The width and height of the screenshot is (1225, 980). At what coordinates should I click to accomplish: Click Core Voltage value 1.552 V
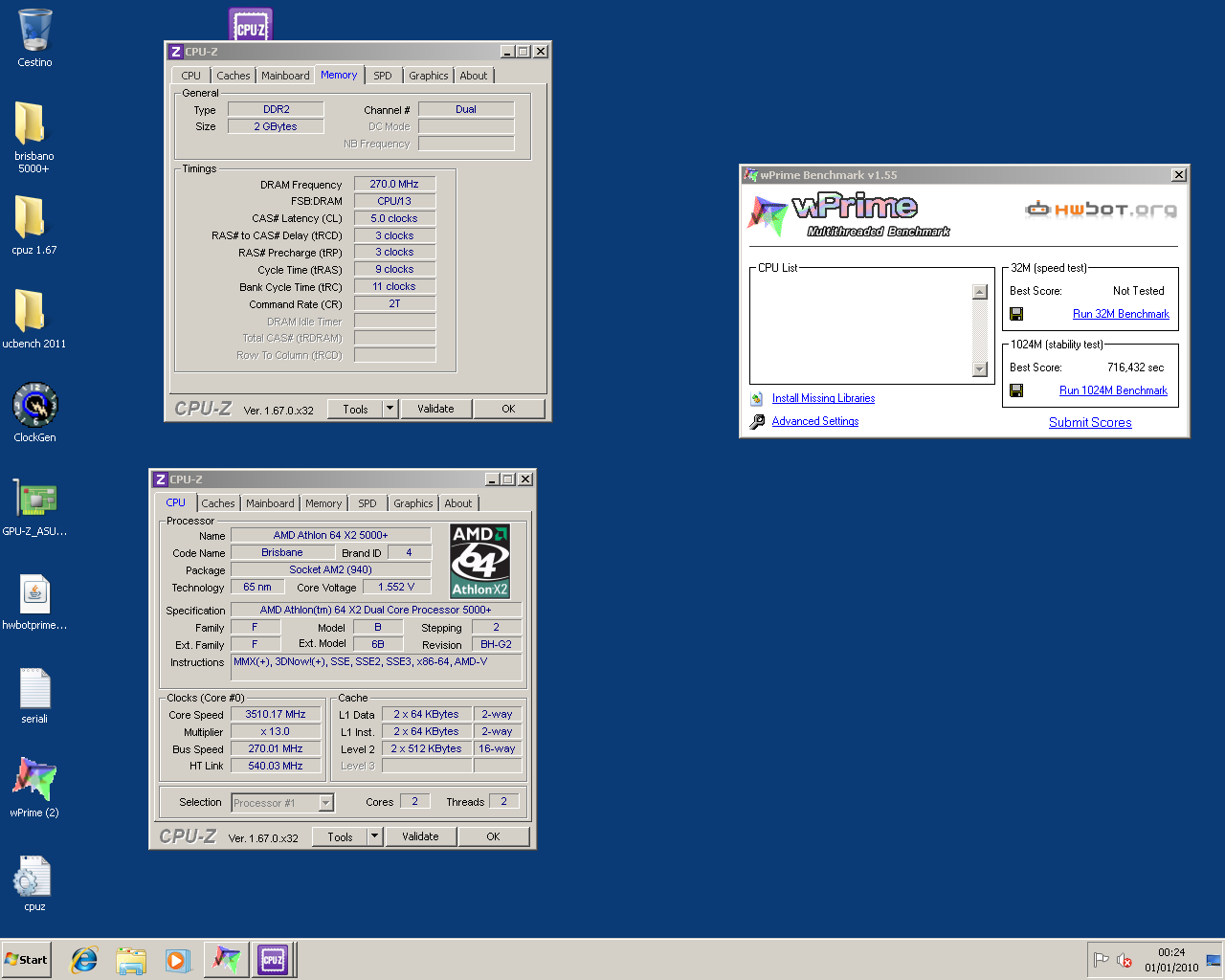(396, 587)
